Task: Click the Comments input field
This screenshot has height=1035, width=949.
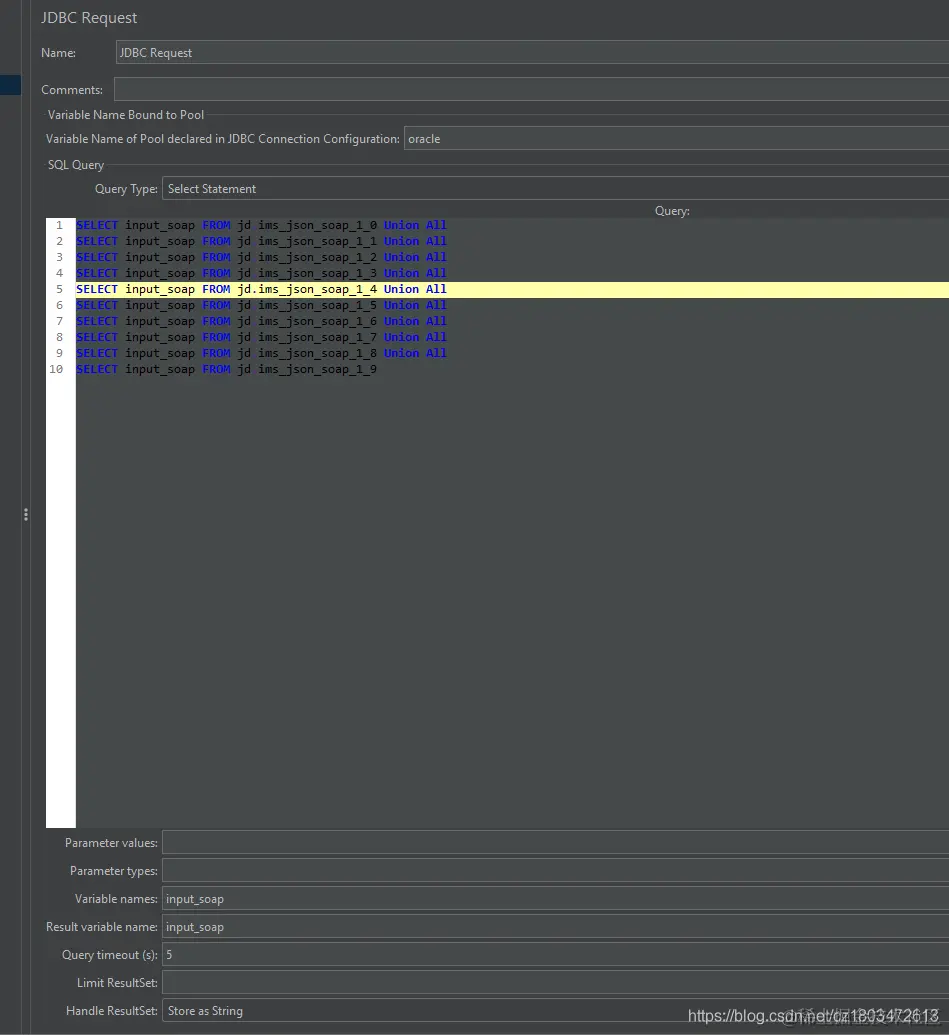Action: coord(531,89)
